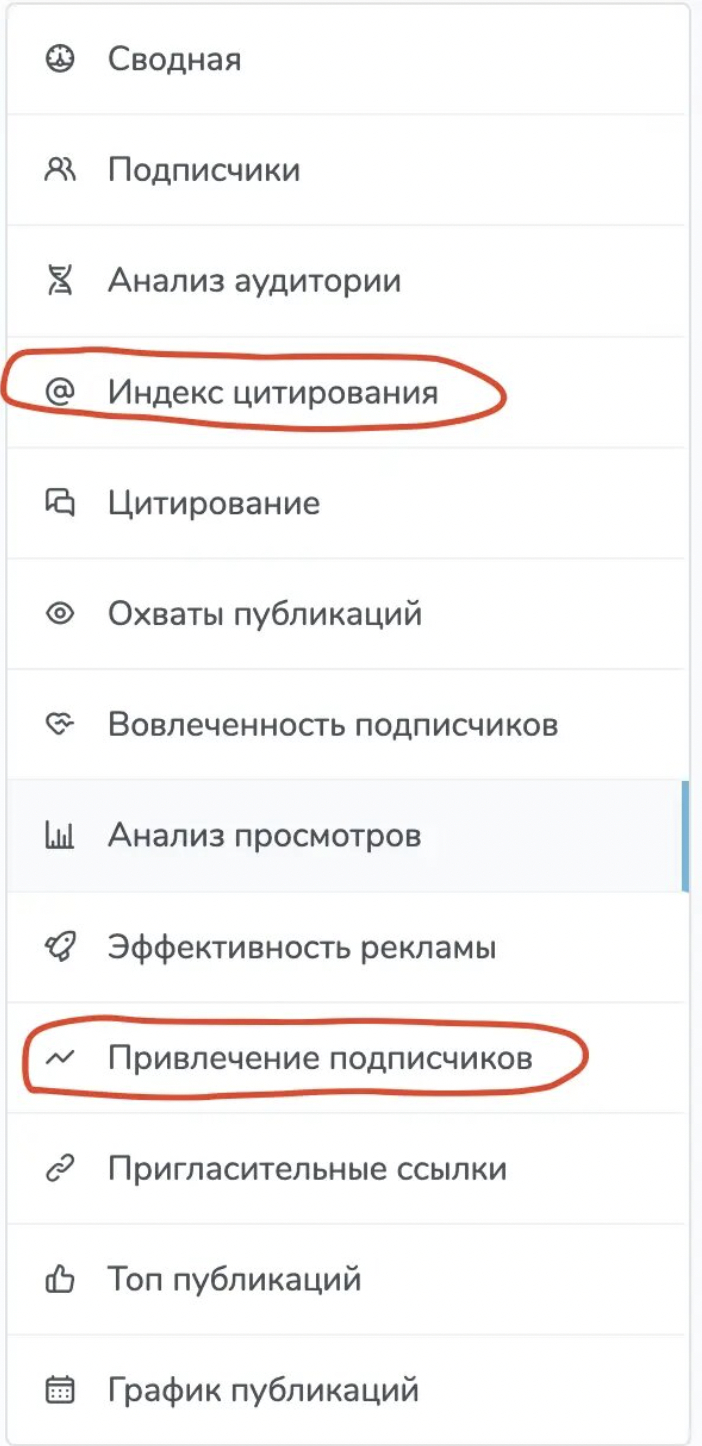Select Анализ аудитории in the sidebar
Image resolution: width=702 pixels, height=1446 pixels.
pyautogui.click(x=254, y=281)
